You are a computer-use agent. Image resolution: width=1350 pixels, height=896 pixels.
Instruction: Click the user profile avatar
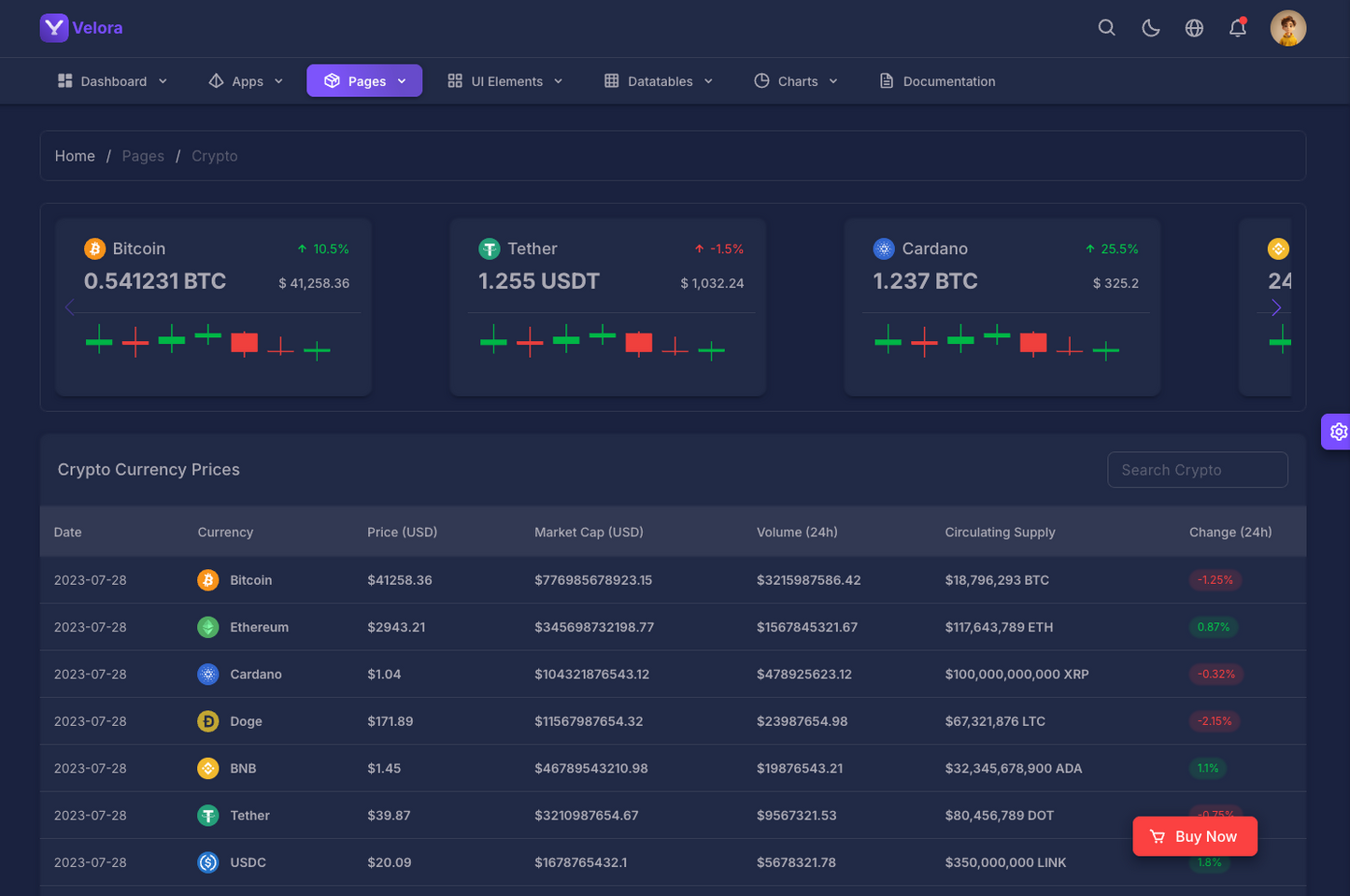coord(1287,28)
